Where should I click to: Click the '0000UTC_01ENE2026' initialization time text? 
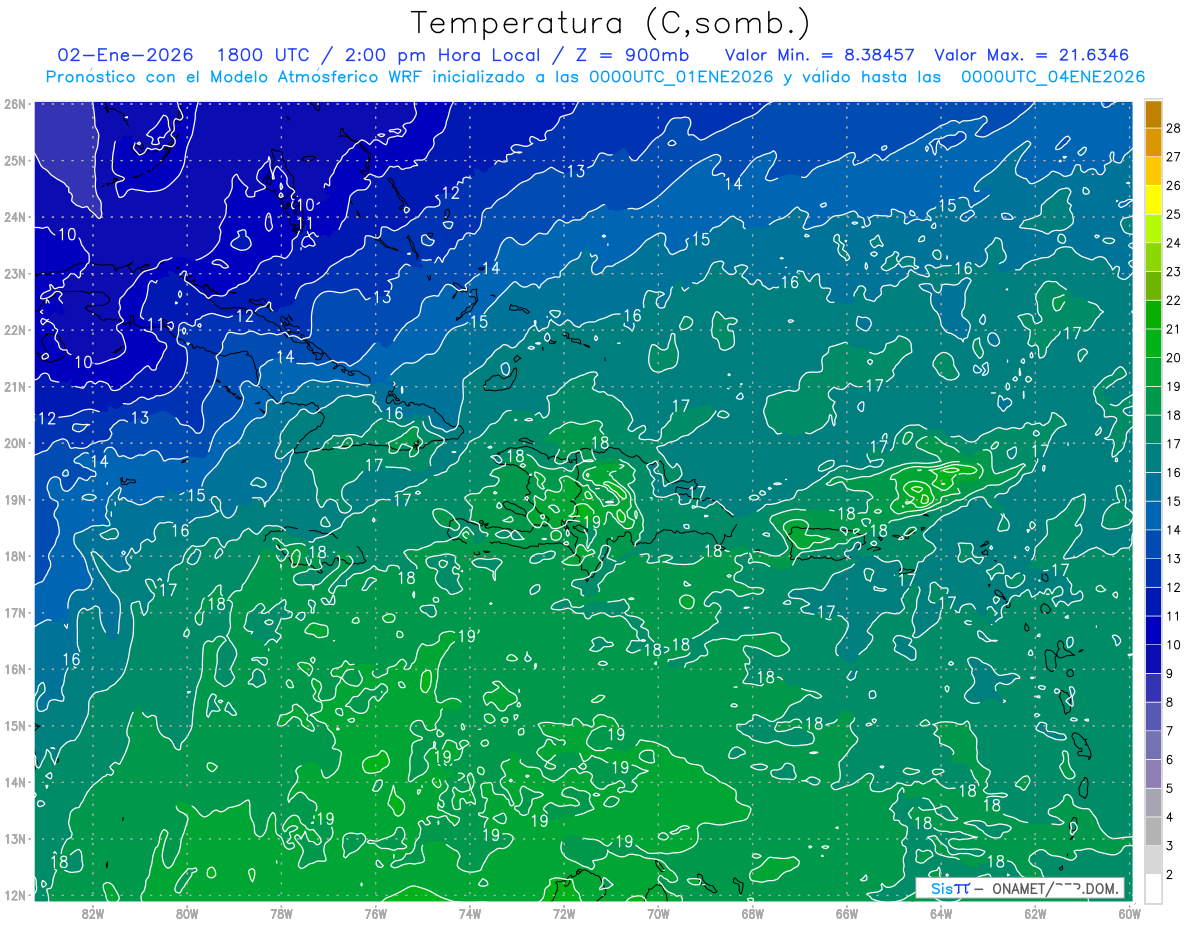coord(681,77)
